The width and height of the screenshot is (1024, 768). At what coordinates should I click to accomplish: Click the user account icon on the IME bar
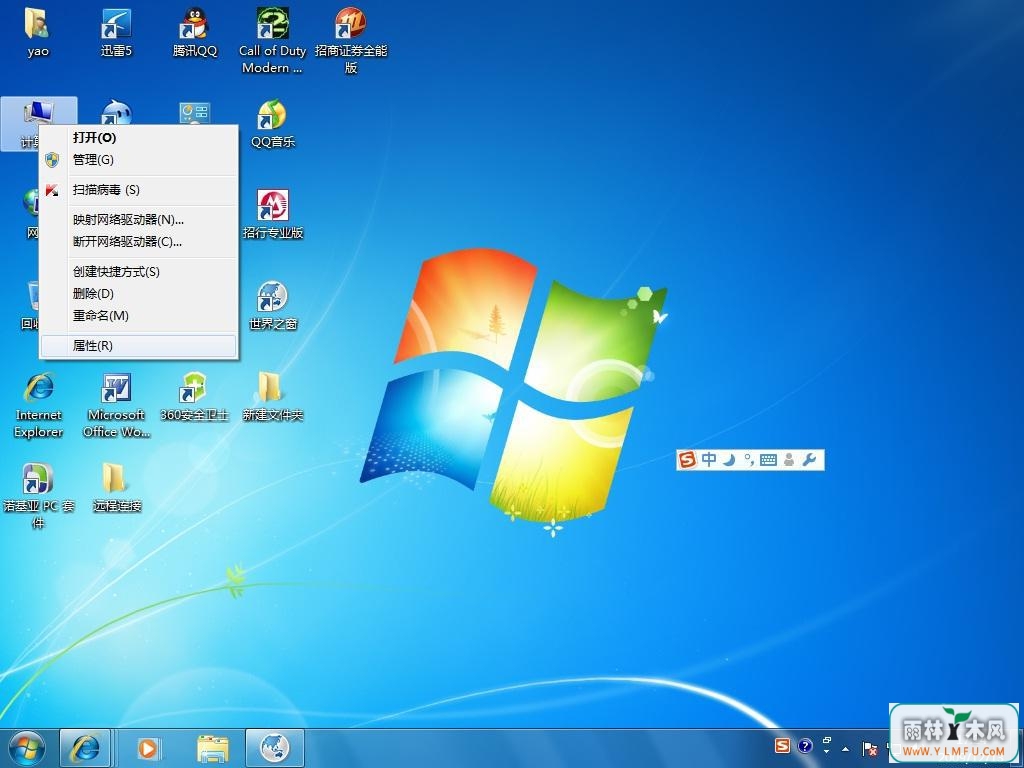pyautogui.click(x=789, y=460)
